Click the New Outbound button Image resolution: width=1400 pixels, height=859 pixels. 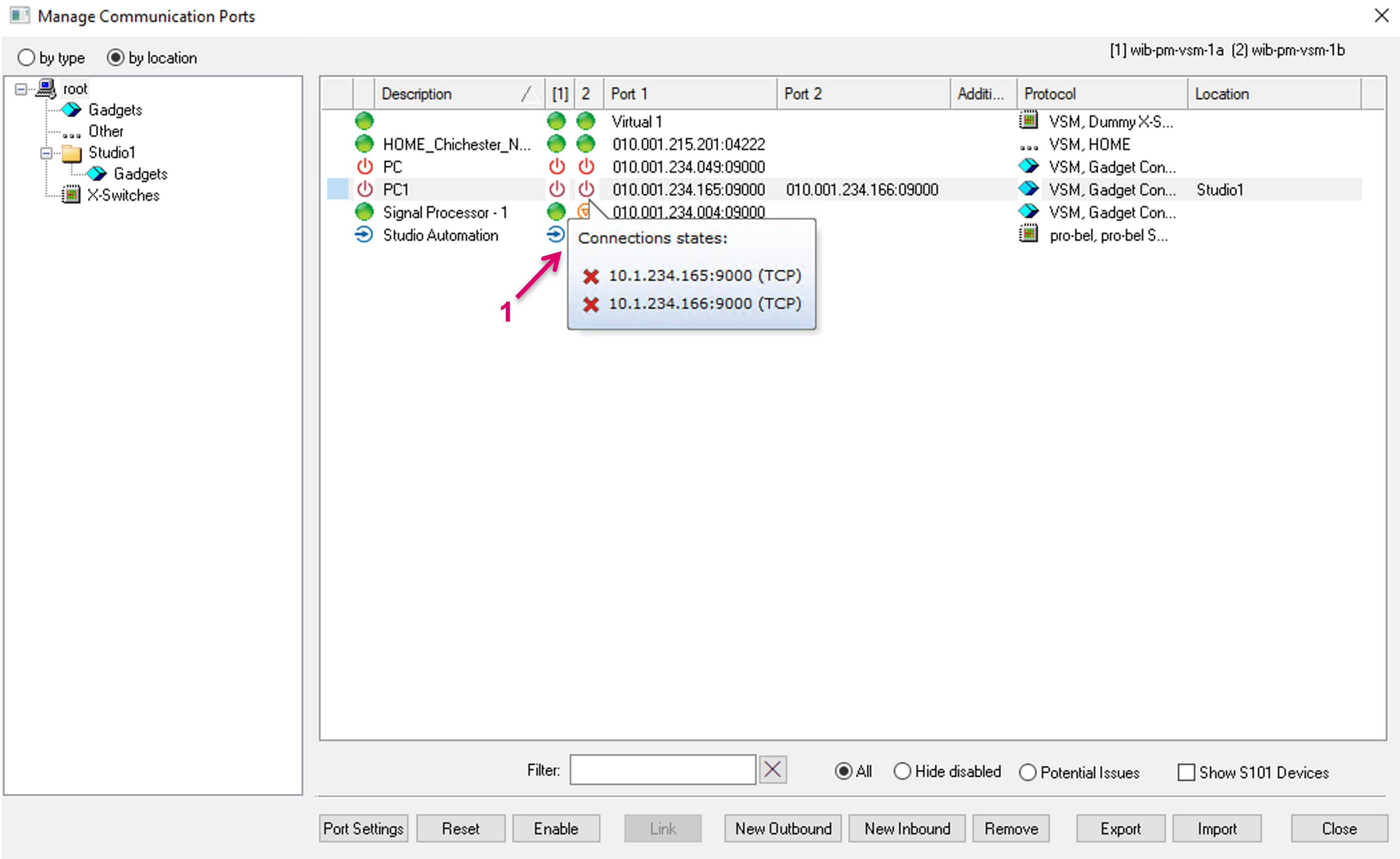[x=783, y=828]
